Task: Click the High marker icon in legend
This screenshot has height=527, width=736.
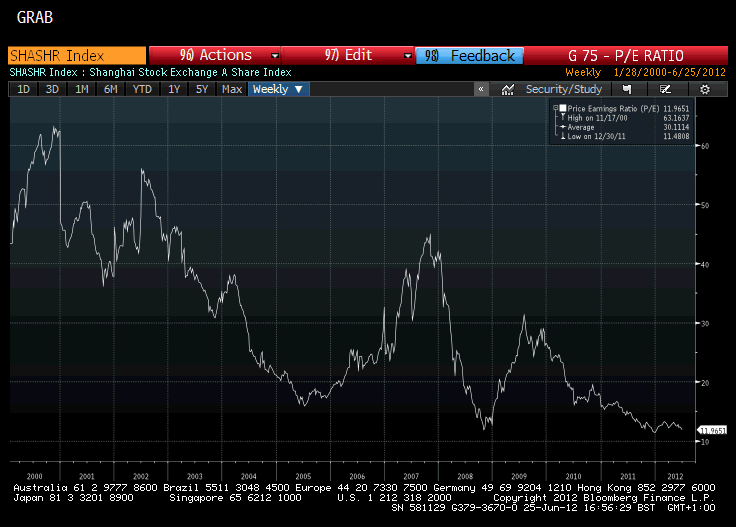Action: click(x=563, y=117)
